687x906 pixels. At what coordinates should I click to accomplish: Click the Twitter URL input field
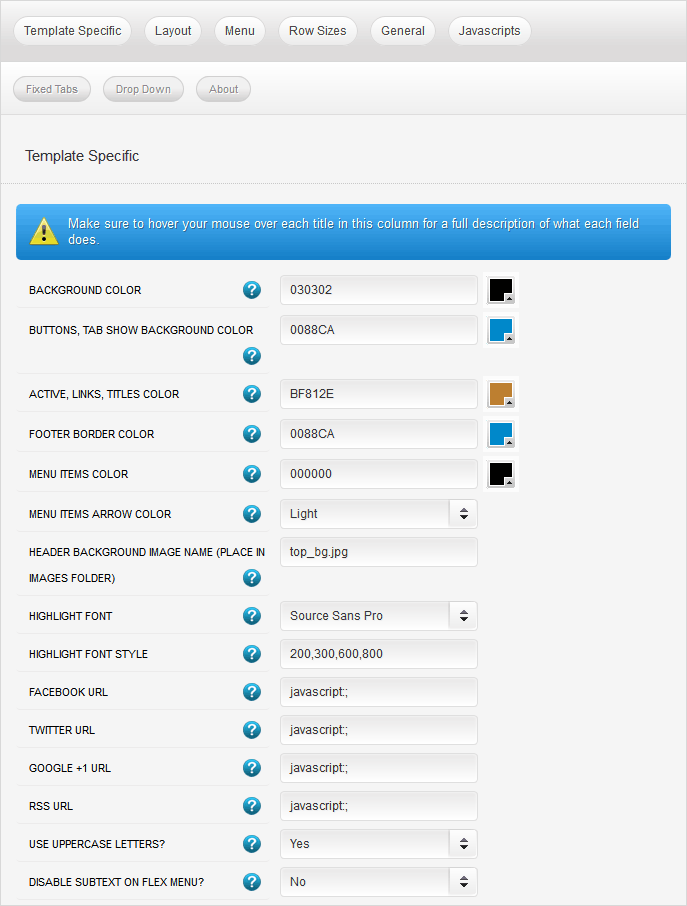(379, 730)
